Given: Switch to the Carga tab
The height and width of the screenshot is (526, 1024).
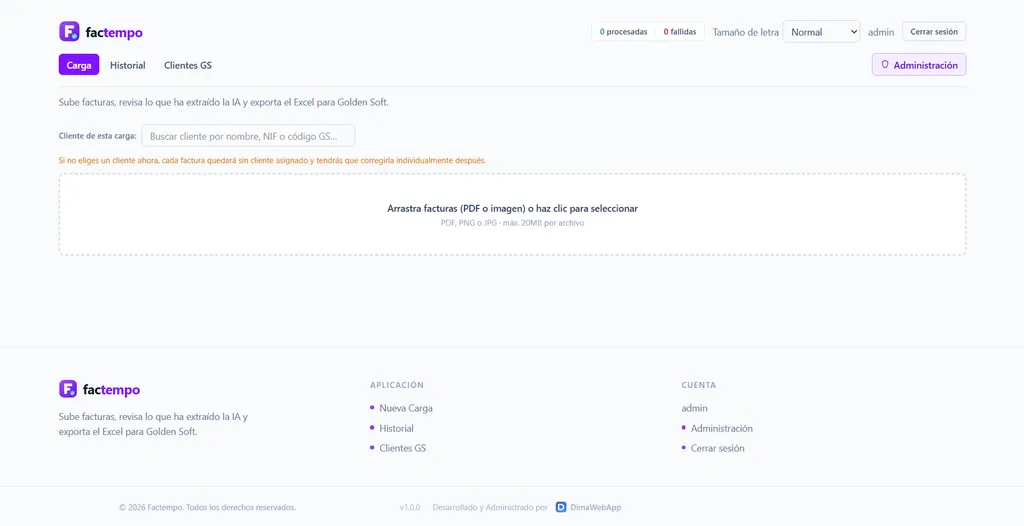Looking at the screenshot, I should pyautogui.click(x=79, y=65).
